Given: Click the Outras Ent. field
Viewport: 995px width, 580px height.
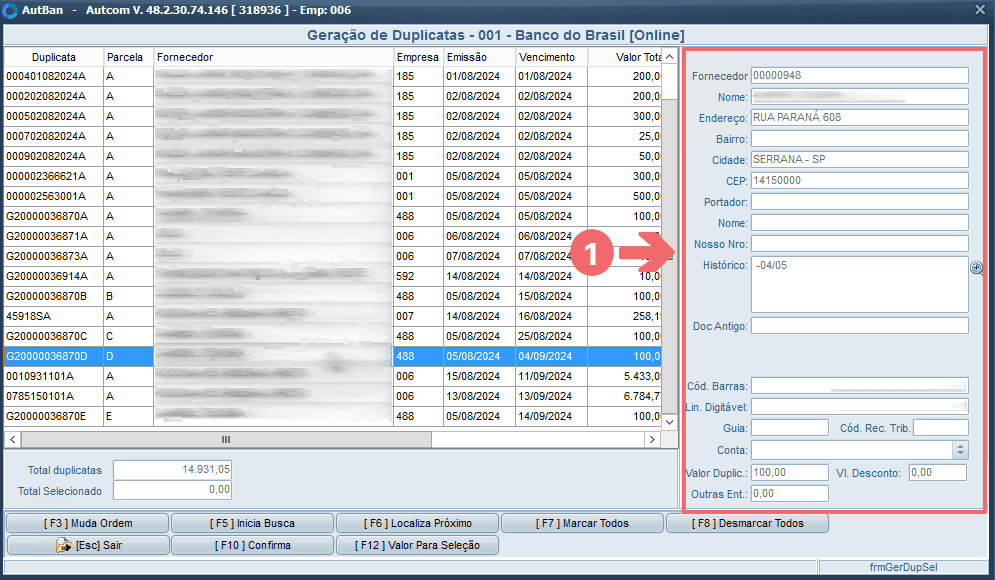Looking at the screenshot, I should 790,494.
